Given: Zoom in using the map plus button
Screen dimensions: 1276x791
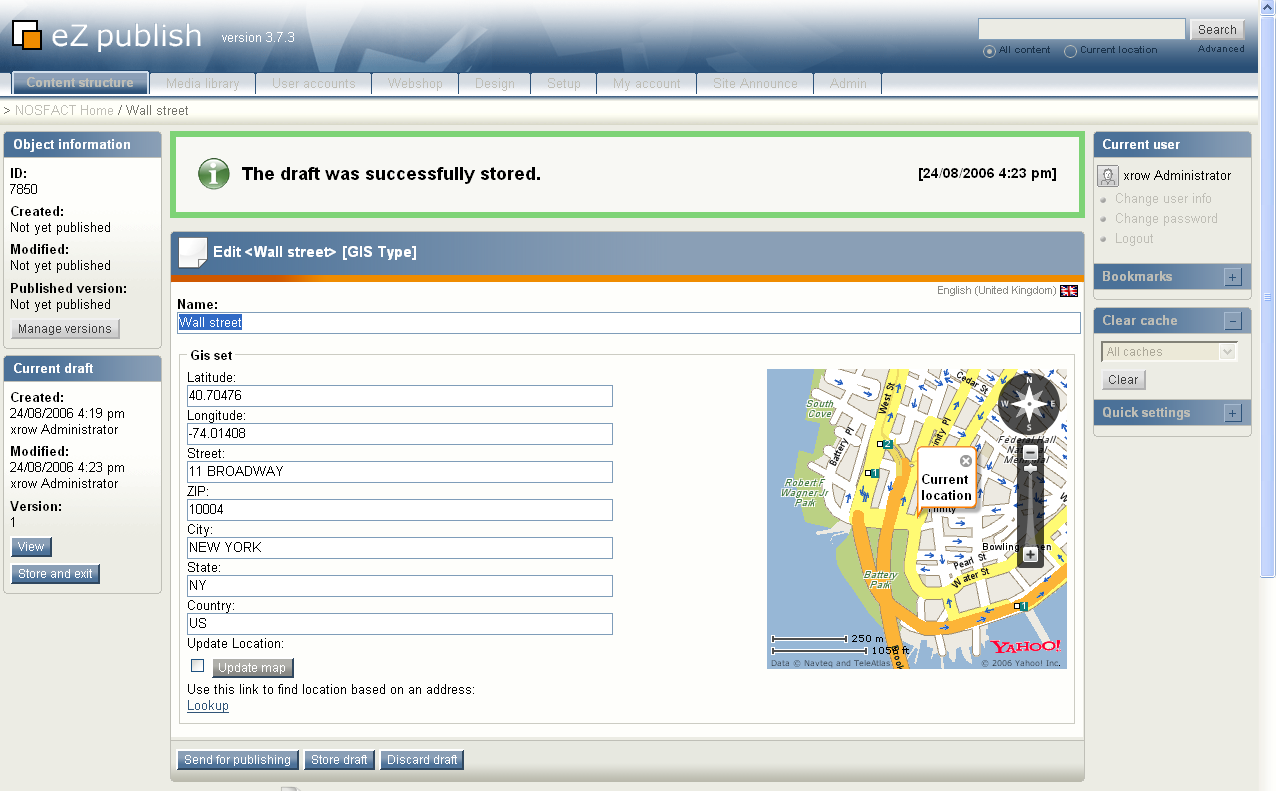Looking at the screenshot, I should pos(1030,554).
